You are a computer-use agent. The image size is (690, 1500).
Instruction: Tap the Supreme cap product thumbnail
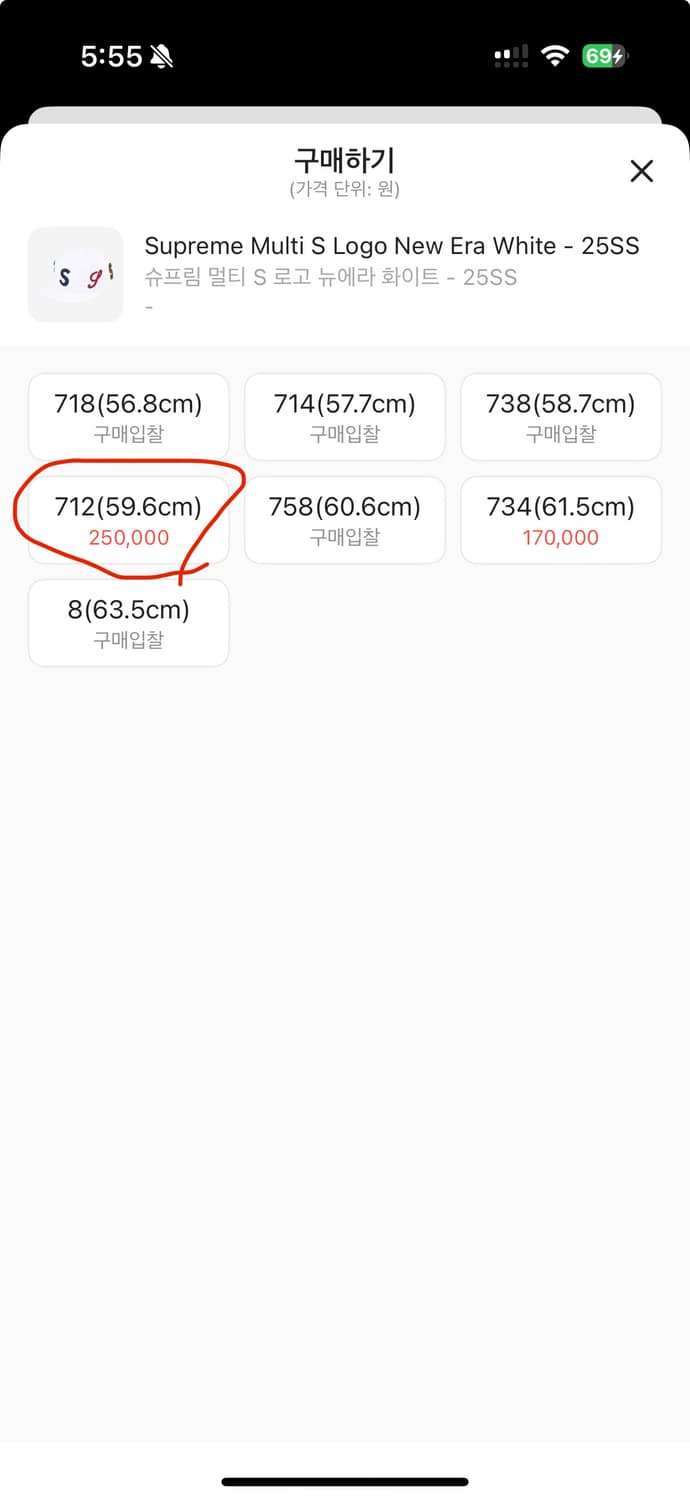(75, 274)
